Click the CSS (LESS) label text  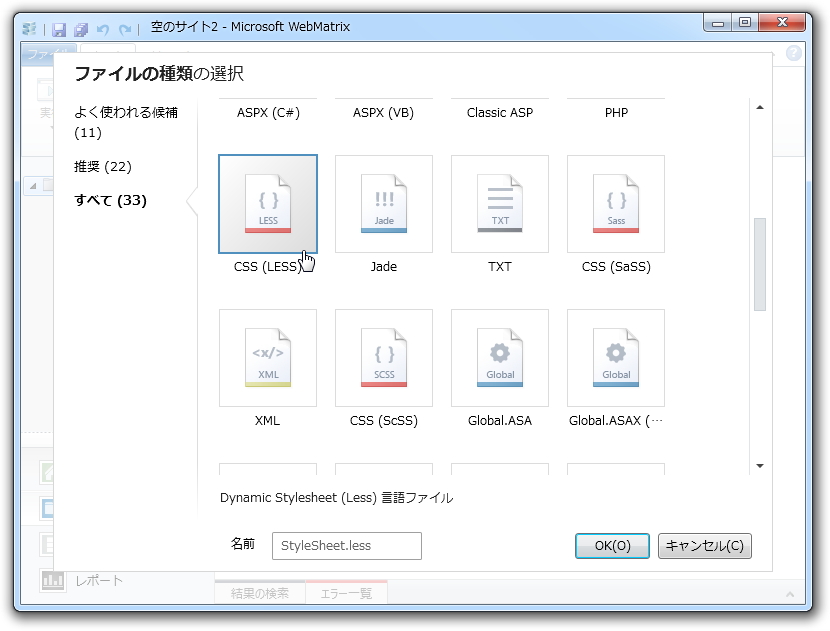[268, 266]
